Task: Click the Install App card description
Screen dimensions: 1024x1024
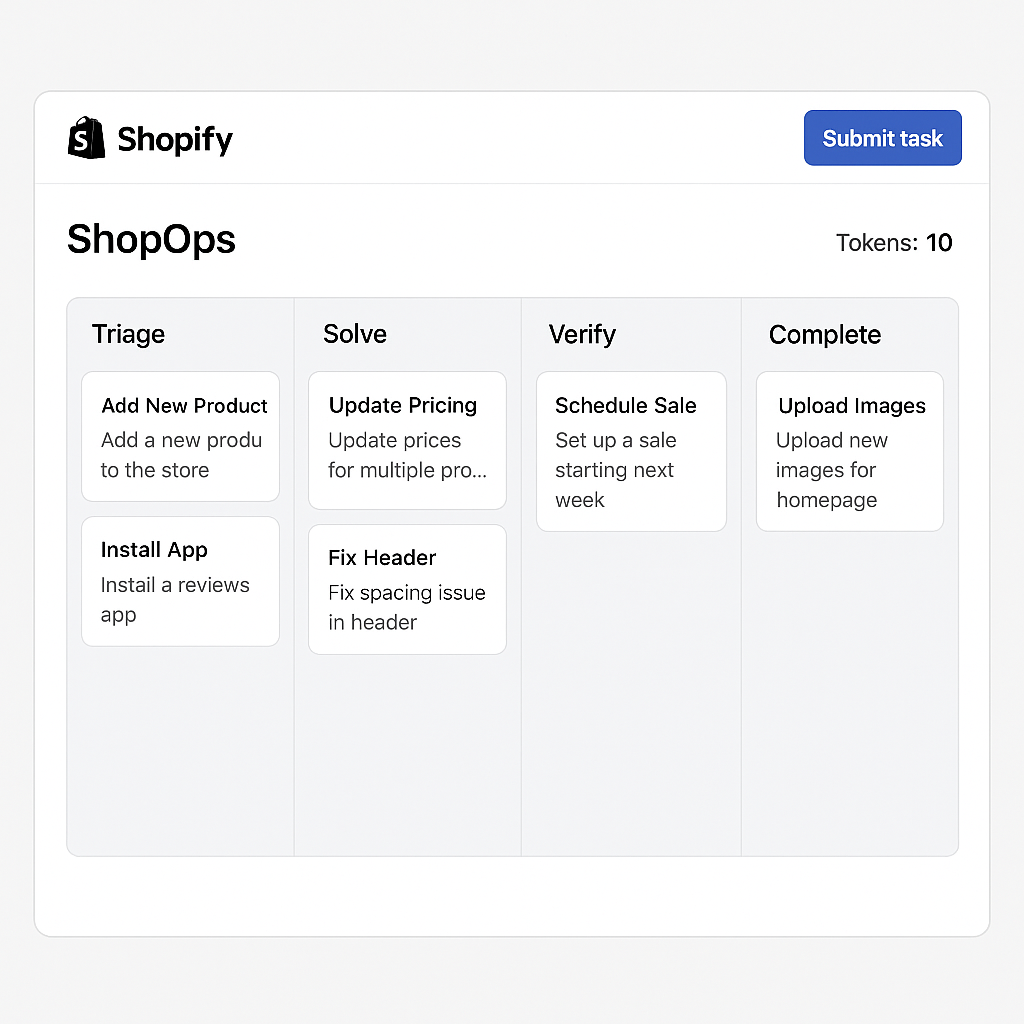Action: pos(174,600)
